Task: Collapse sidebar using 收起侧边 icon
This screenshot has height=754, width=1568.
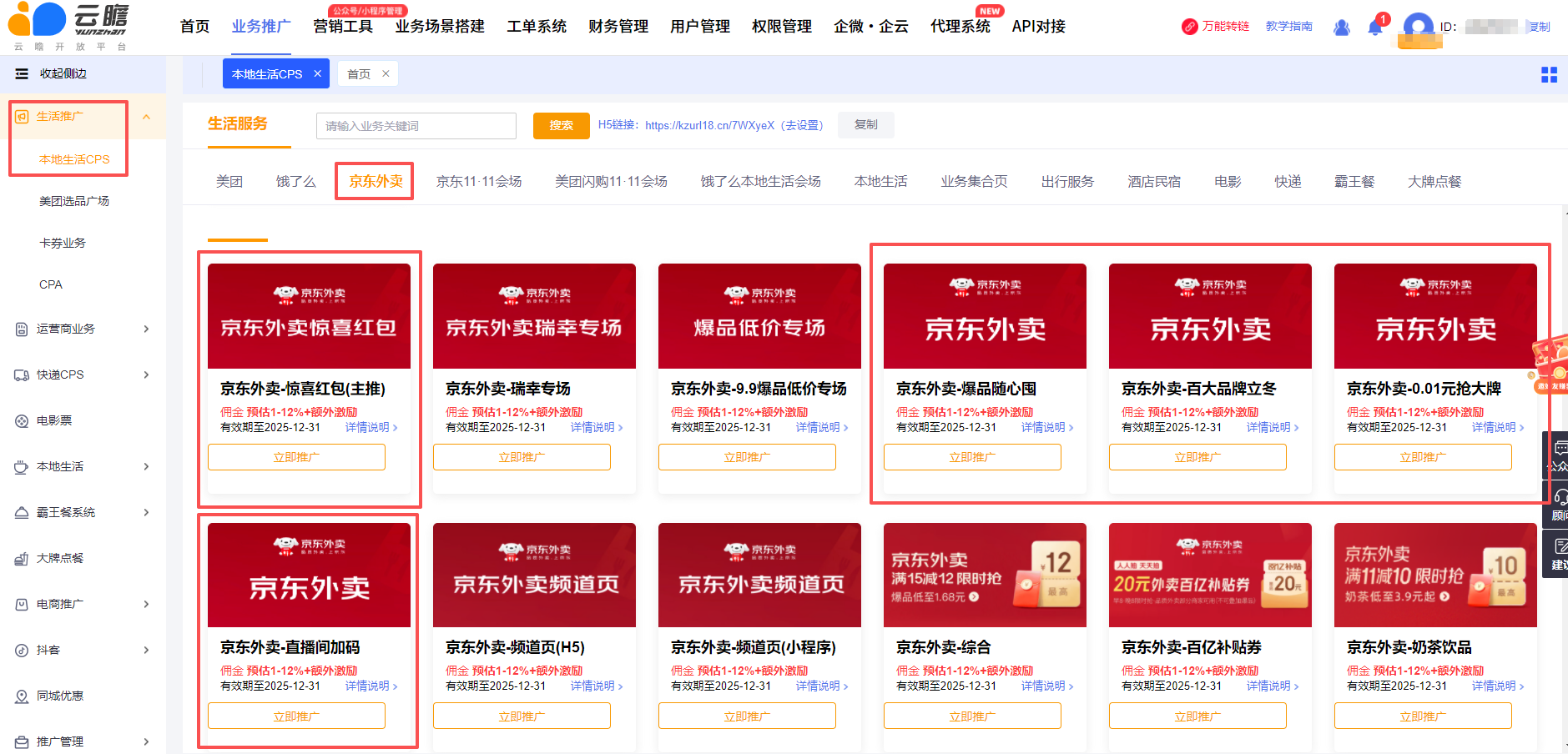Action: [x=22, y=74]
